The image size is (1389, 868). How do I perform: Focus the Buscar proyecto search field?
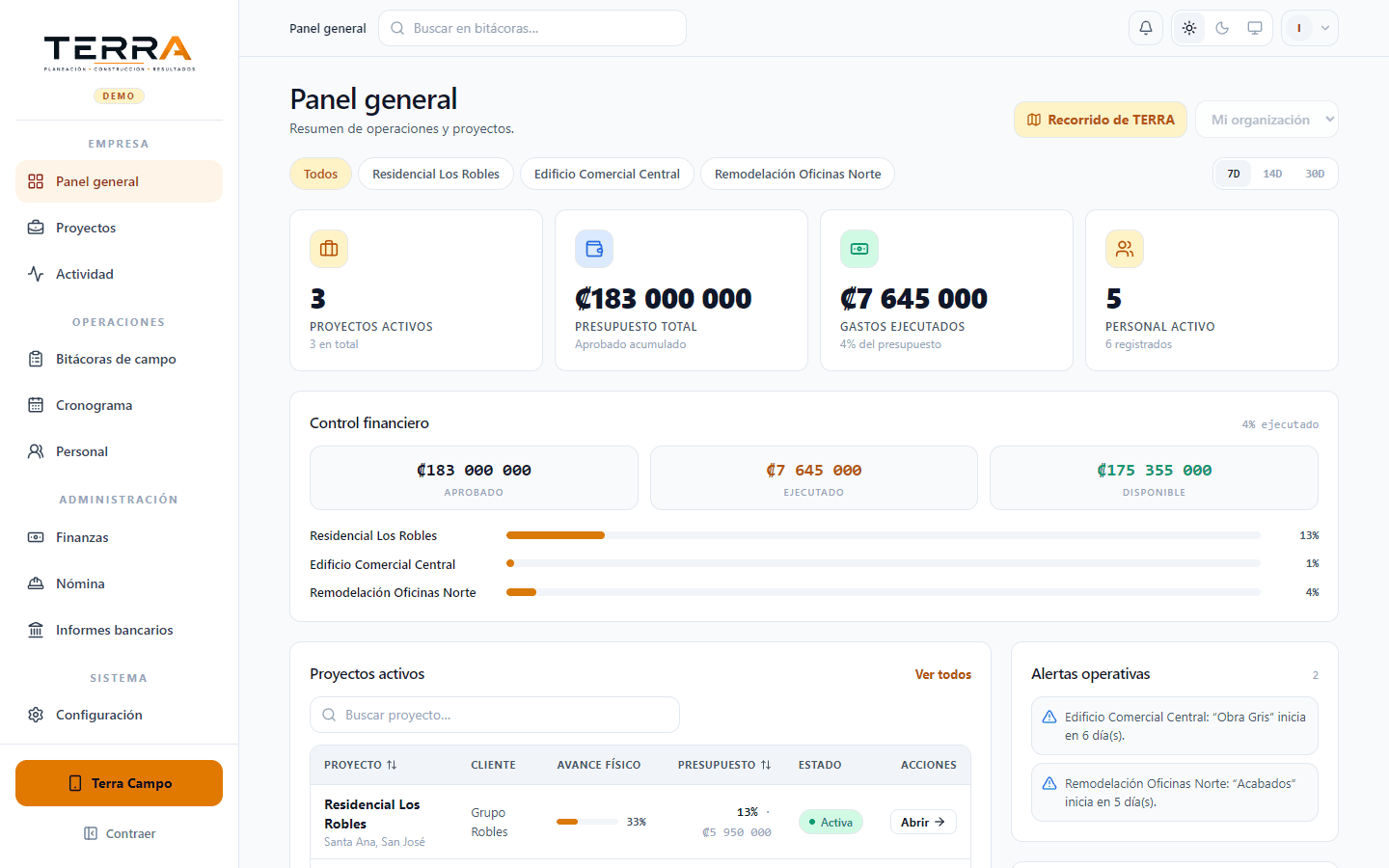[495, 715]
